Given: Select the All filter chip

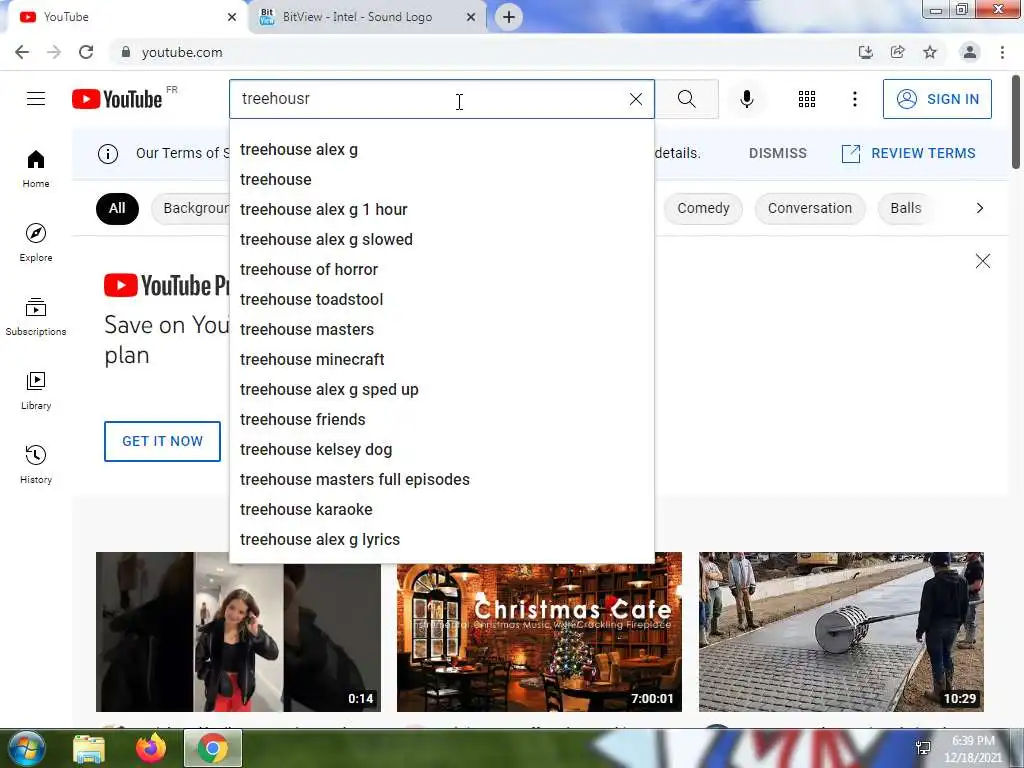Looking at the screenshot, I should tap(117, 208).
